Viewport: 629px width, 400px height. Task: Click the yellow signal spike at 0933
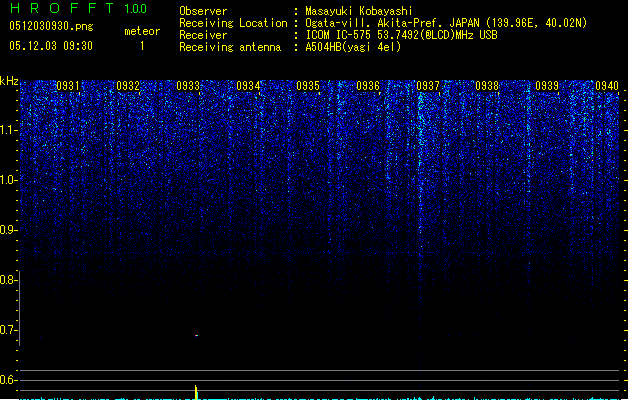coord(196,392)
